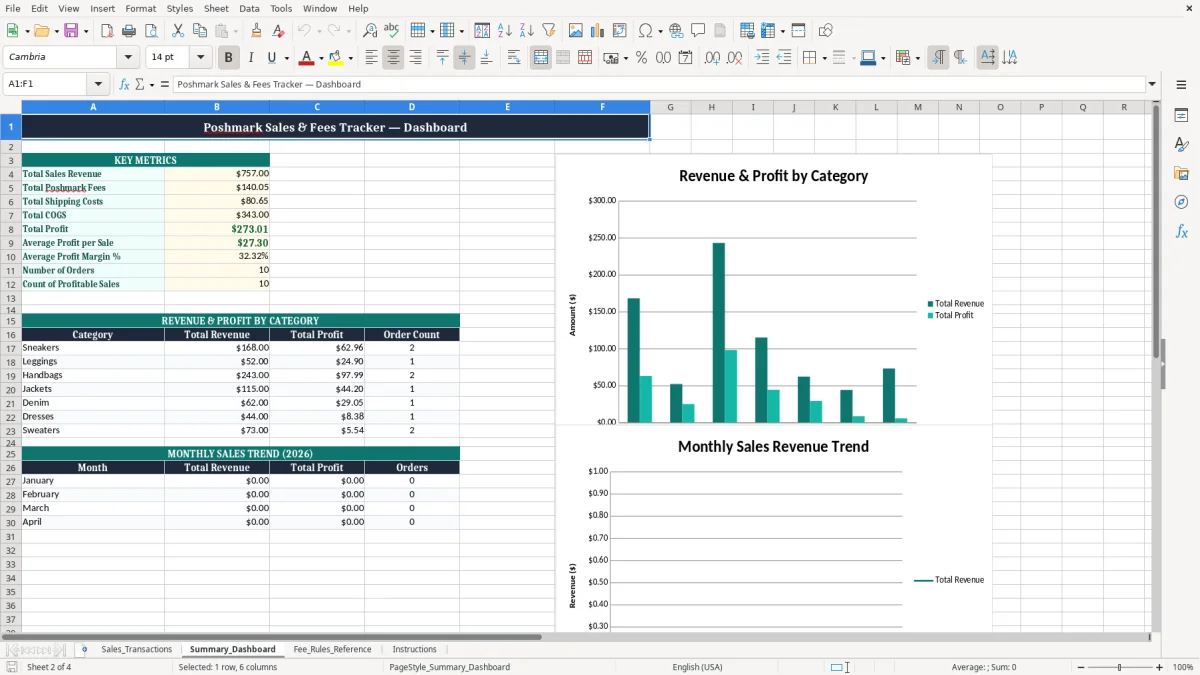
Task: Click Sort Ascending icon
Action: click(x=505, y=31)
